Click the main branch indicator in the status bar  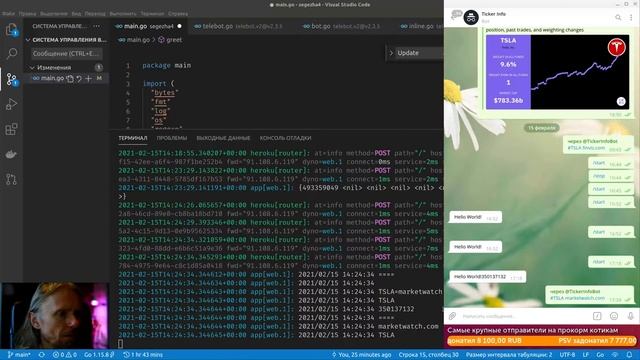click(19, 355)
